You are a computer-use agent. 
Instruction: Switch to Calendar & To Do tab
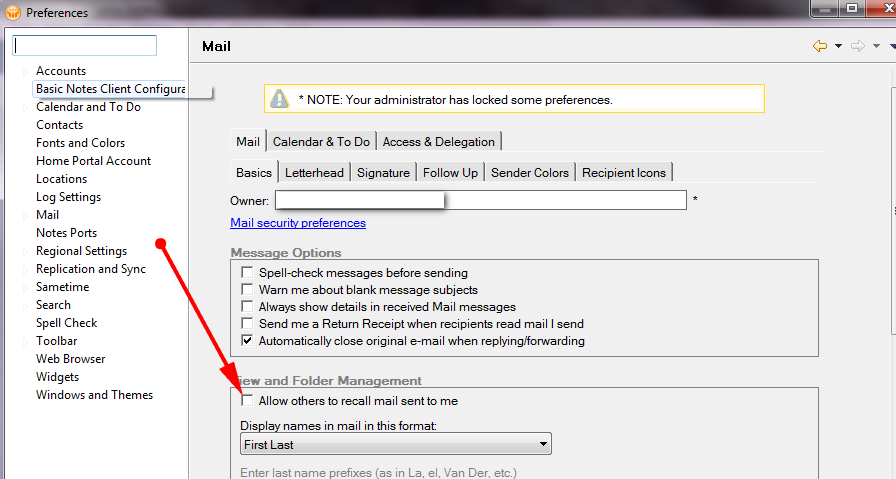321,141
